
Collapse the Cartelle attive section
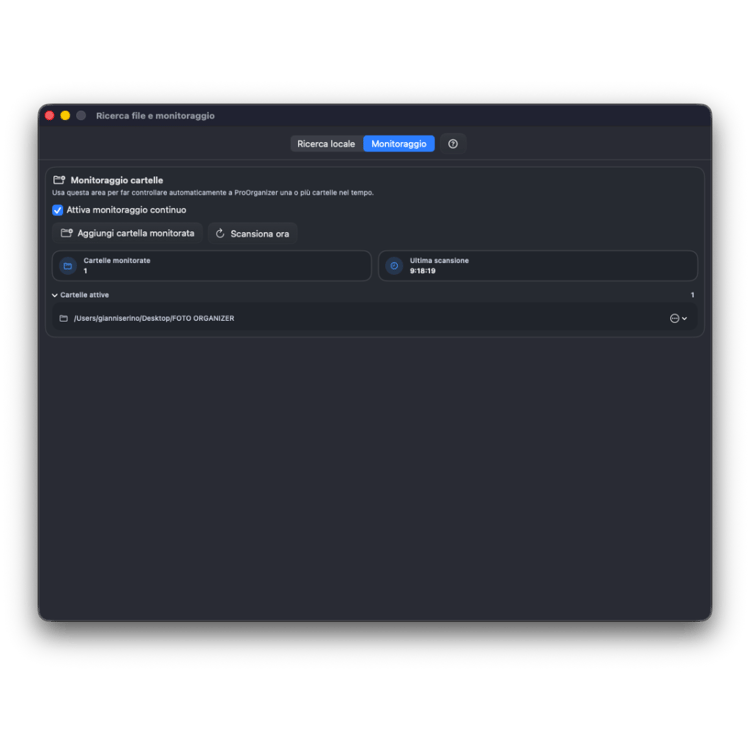point(55,295)
